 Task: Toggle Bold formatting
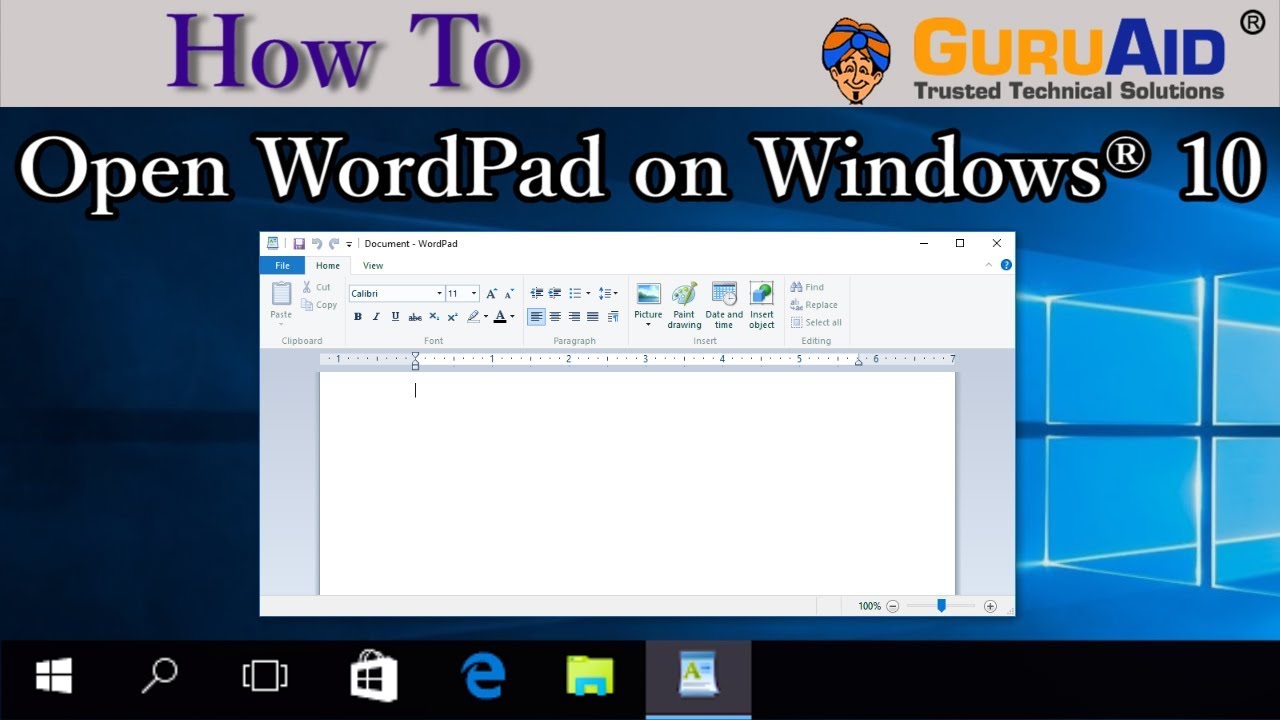(x=358, y=317)
